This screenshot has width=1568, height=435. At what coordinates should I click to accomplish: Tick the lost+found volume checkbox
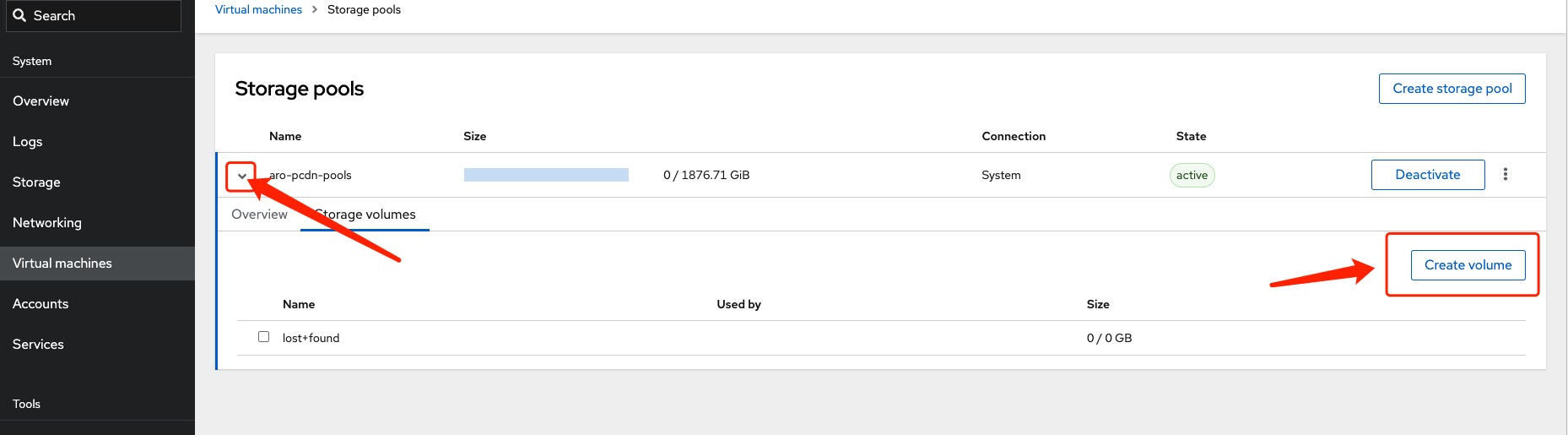pyautogui.click(x=263, y=336)
